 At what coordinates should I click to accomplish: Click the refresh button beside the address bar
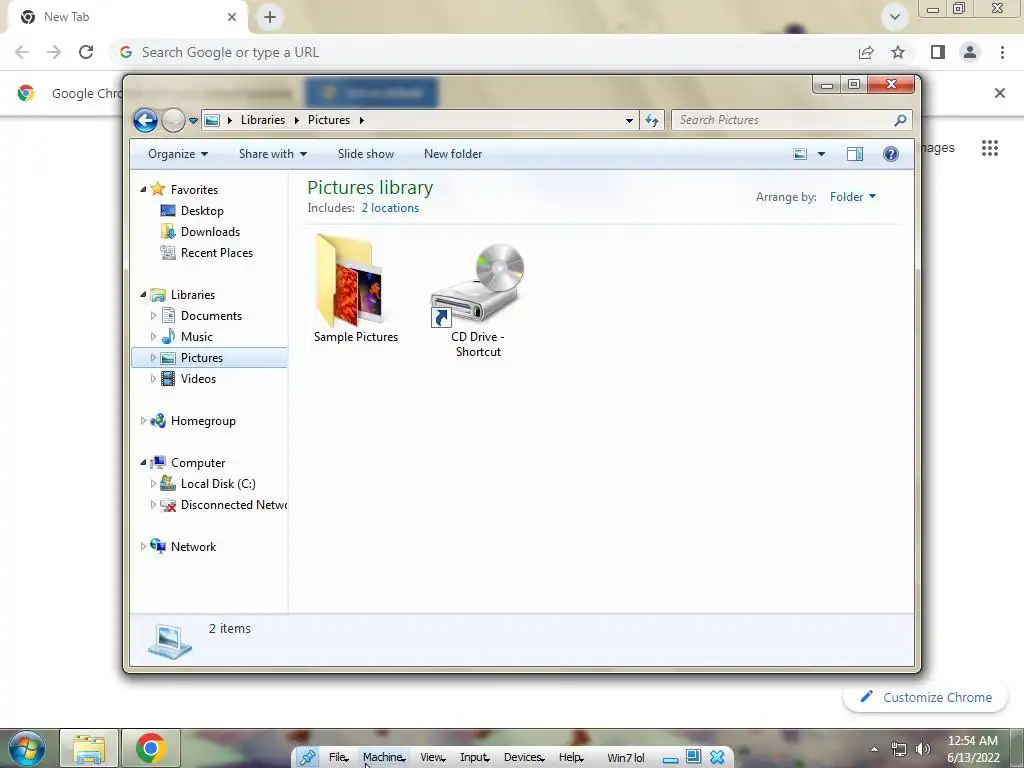pyautogui.click(x=652, y=120)
